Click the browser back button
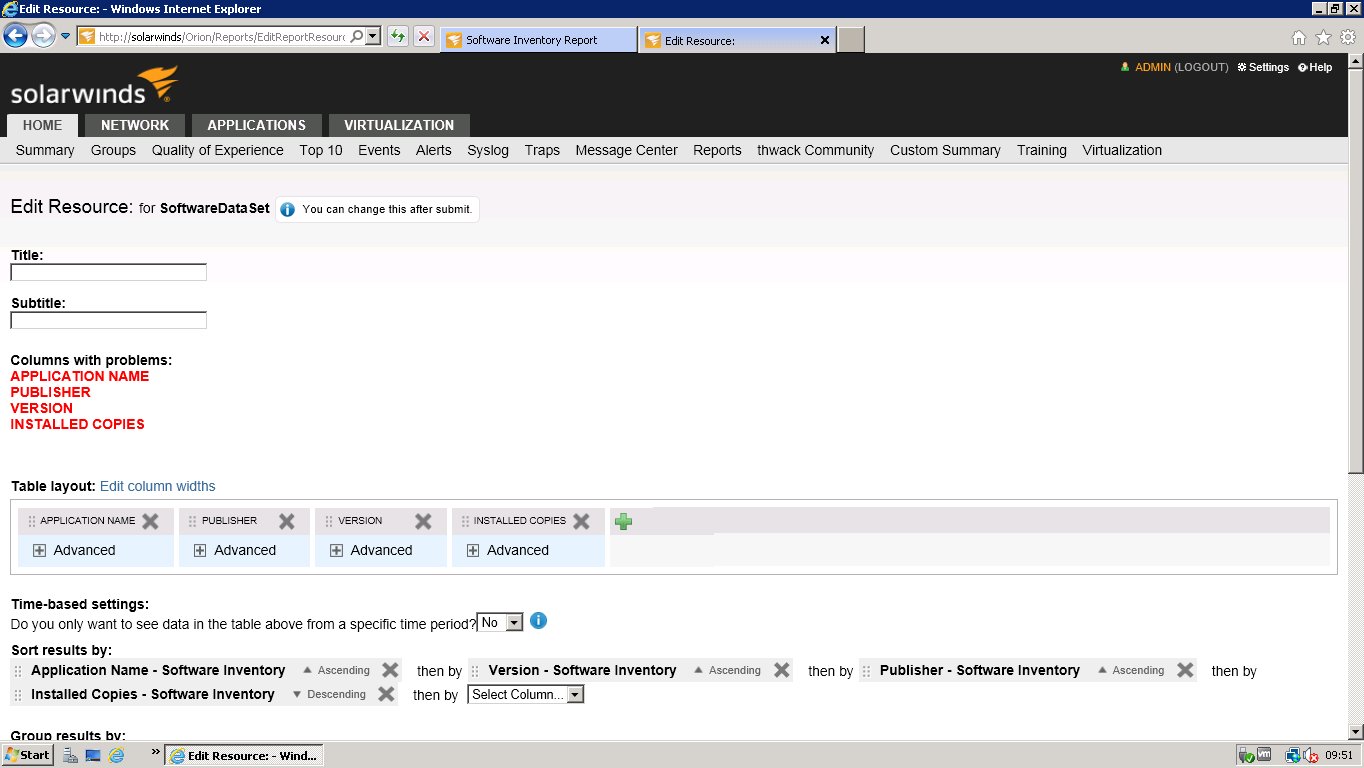The image size is (1364, 768). [15, 36]
